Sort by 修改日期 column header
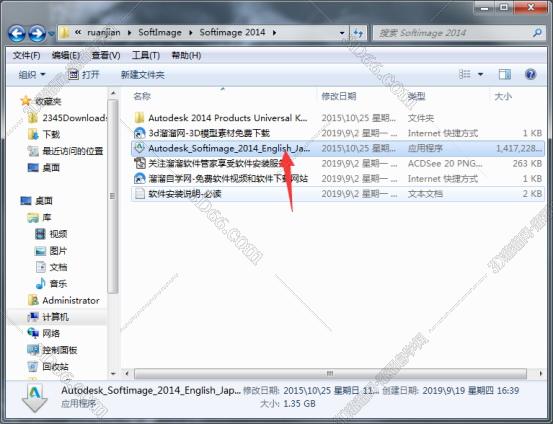 tap(339, 96)
